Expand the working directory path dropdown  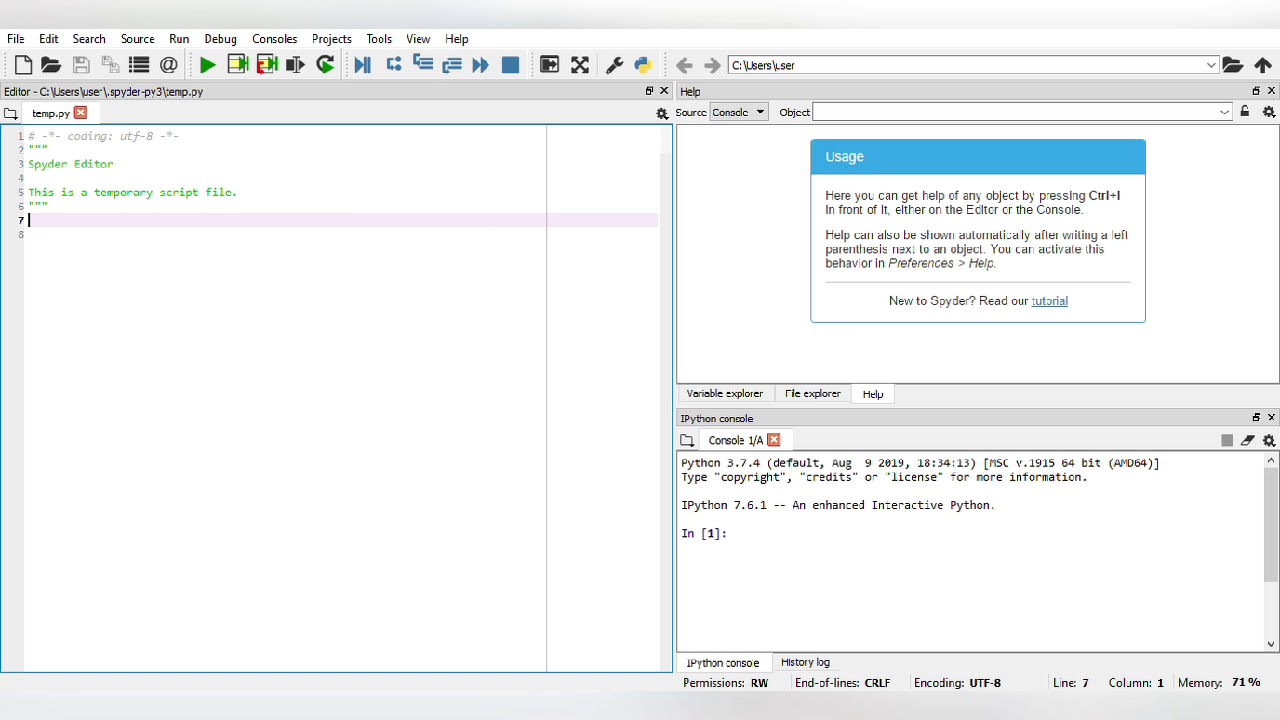coord(1211,65)
